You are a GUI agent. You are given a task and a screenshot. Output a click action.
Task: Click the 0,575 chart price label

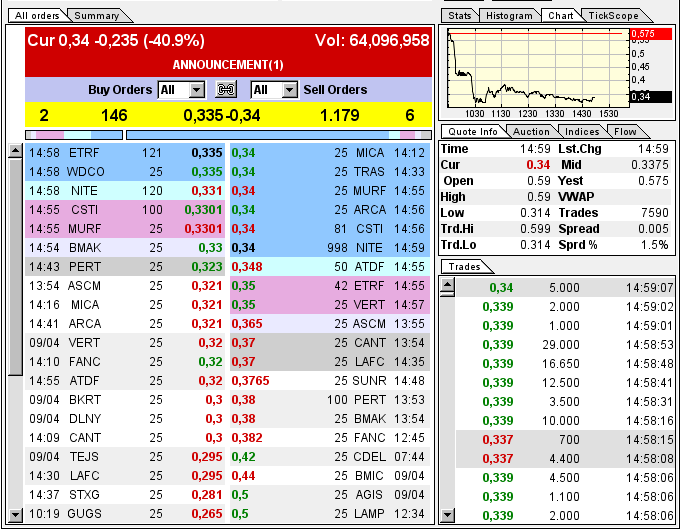pyautogui.click(x=651, y=34)
